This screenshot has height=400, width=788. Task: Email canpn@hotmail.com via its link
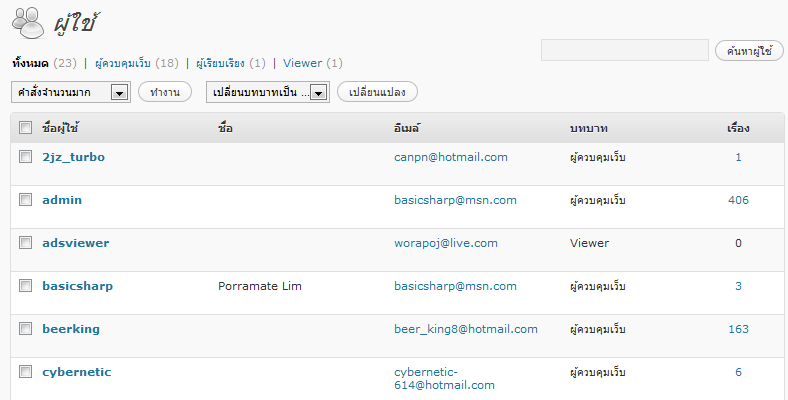tap(451, 157)
